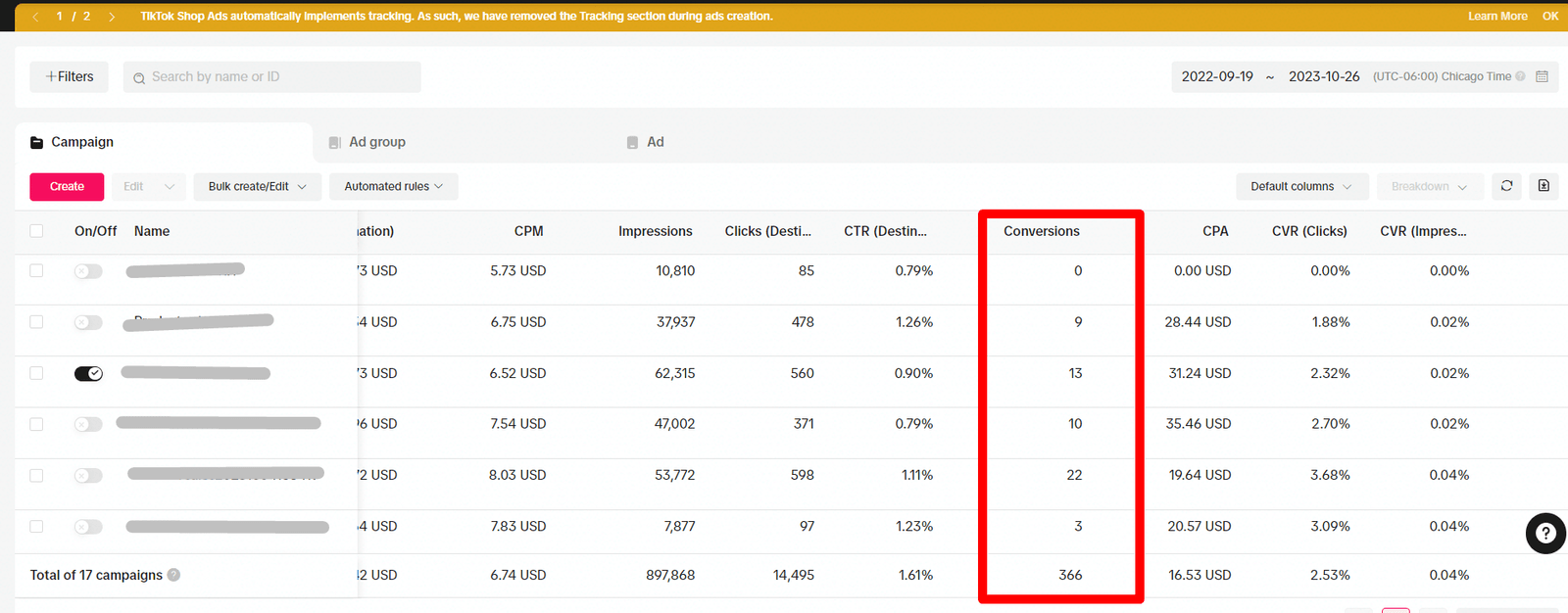Click the Campaign folder icon

[x=36, y=143]
